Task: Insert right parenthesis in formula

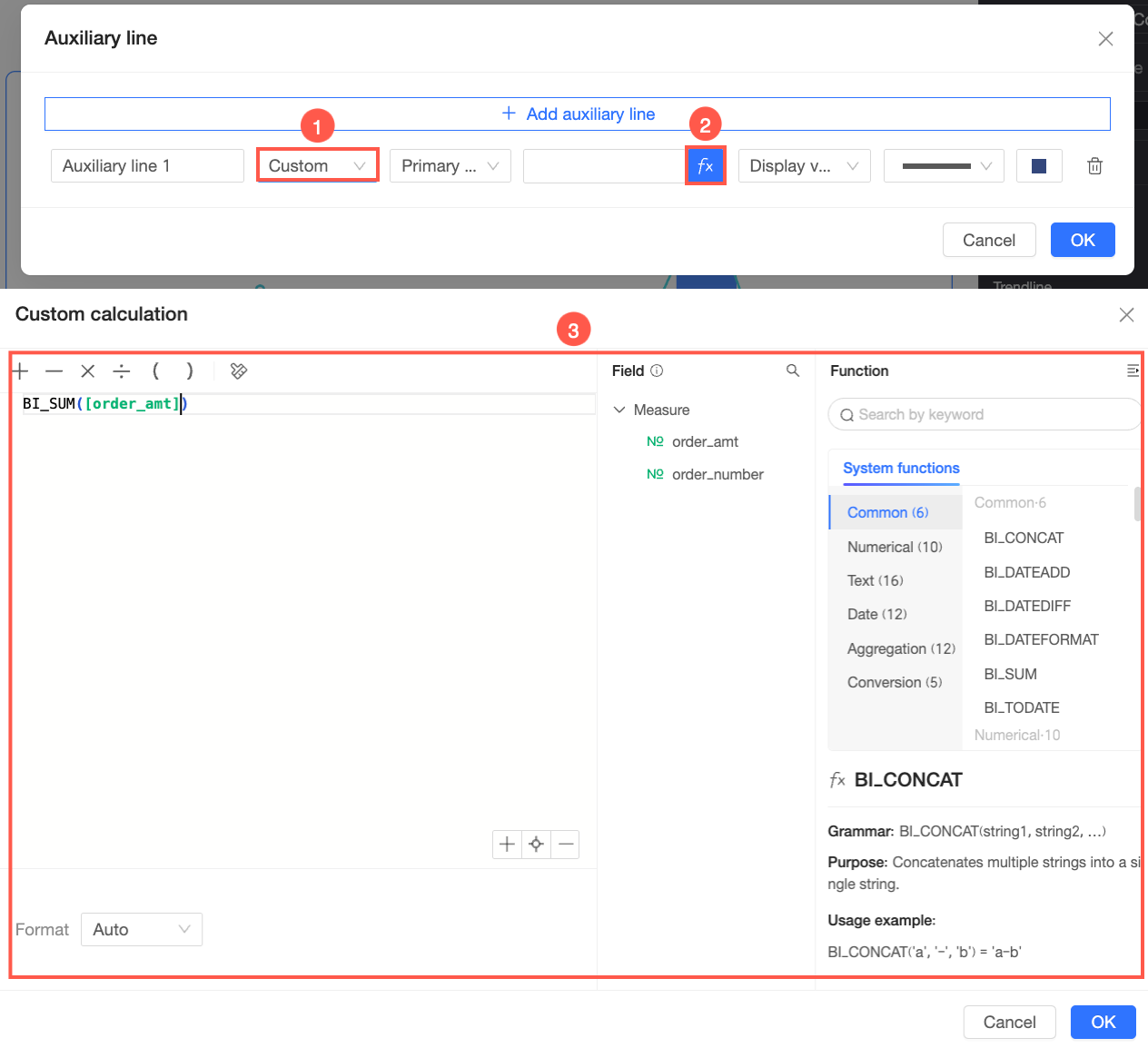Action: point(189,371)
